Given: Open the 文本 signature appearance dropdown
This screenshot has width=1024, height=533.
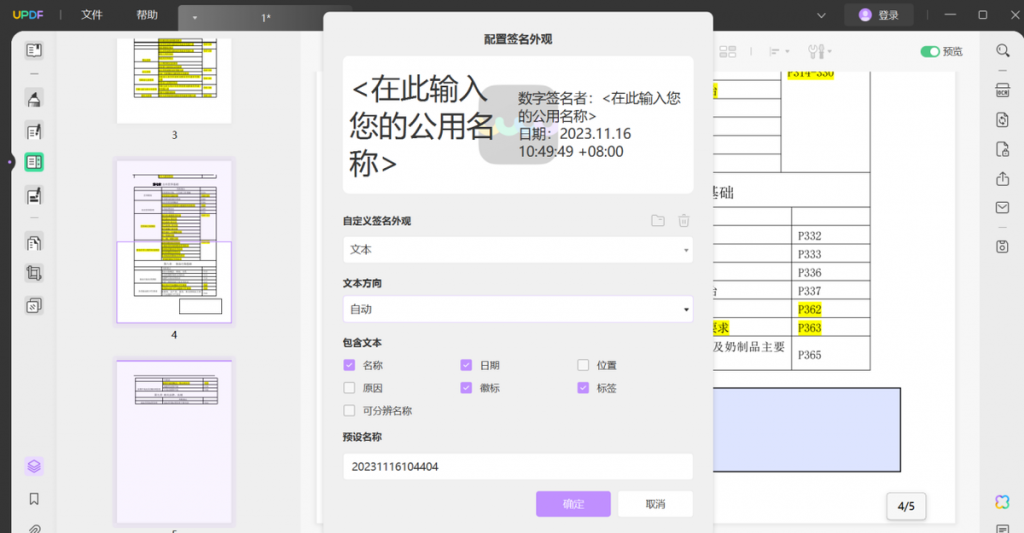Looking at the screenshot, I should (518, 250).
